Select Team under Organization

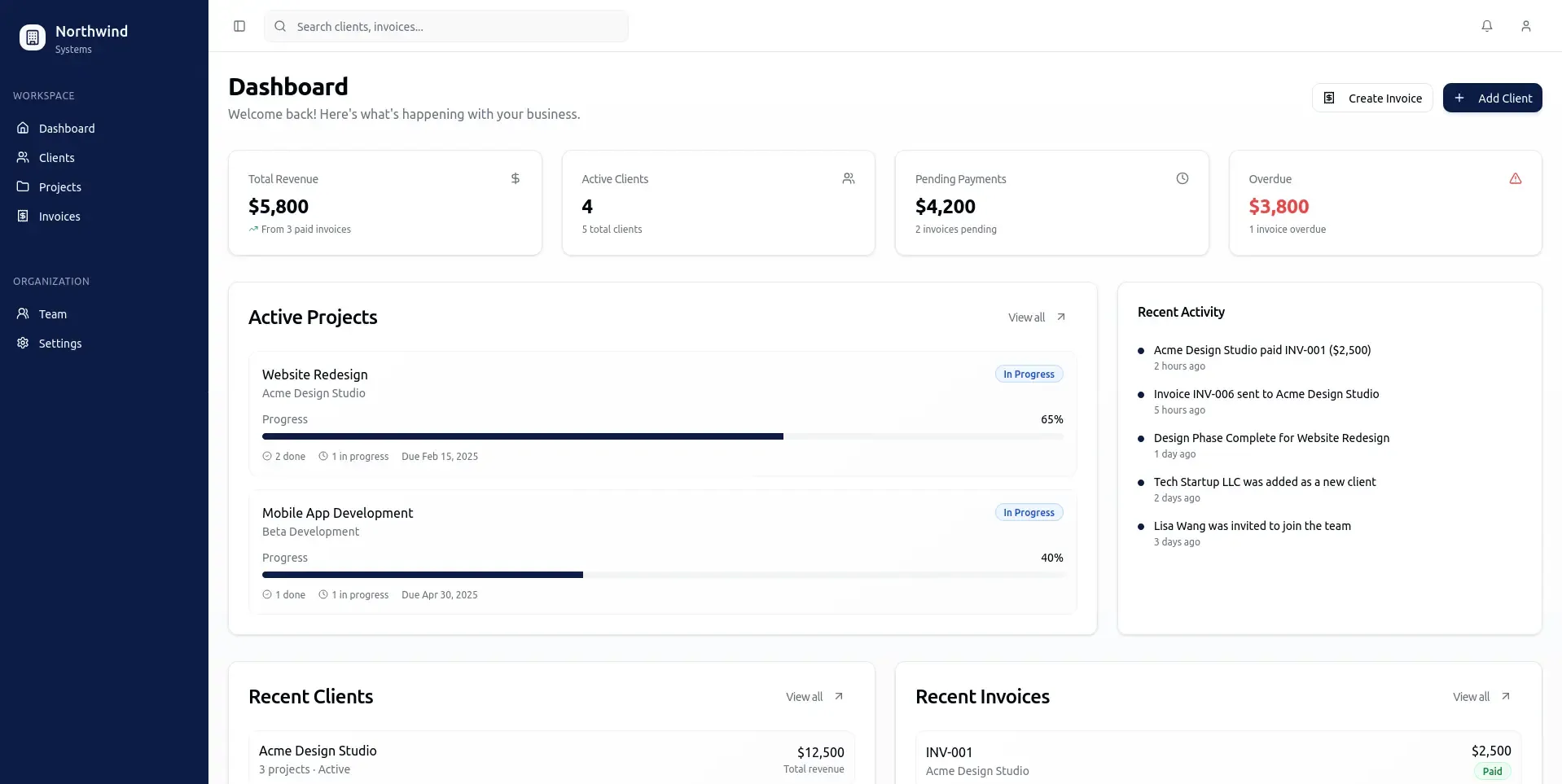tap(52, 313)
